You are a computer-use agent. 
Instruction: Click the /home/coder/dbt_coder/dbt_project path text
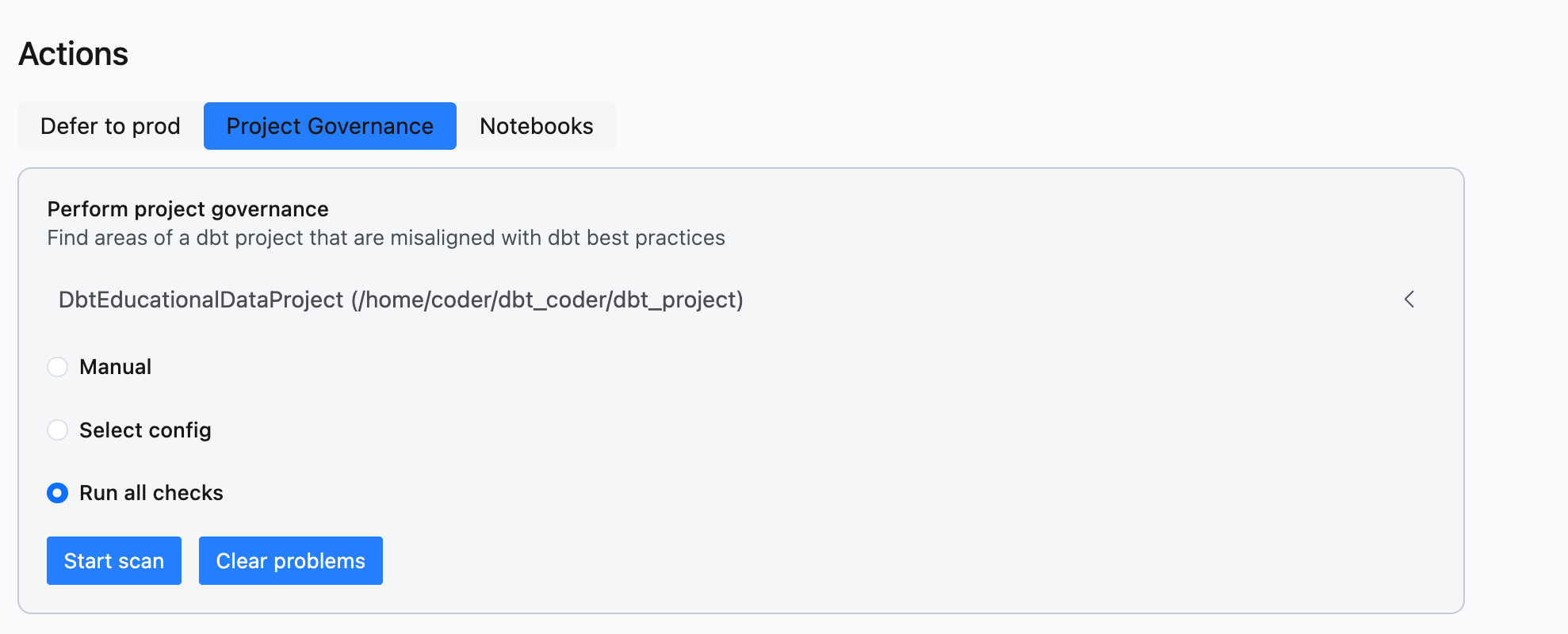click(548, 300)
